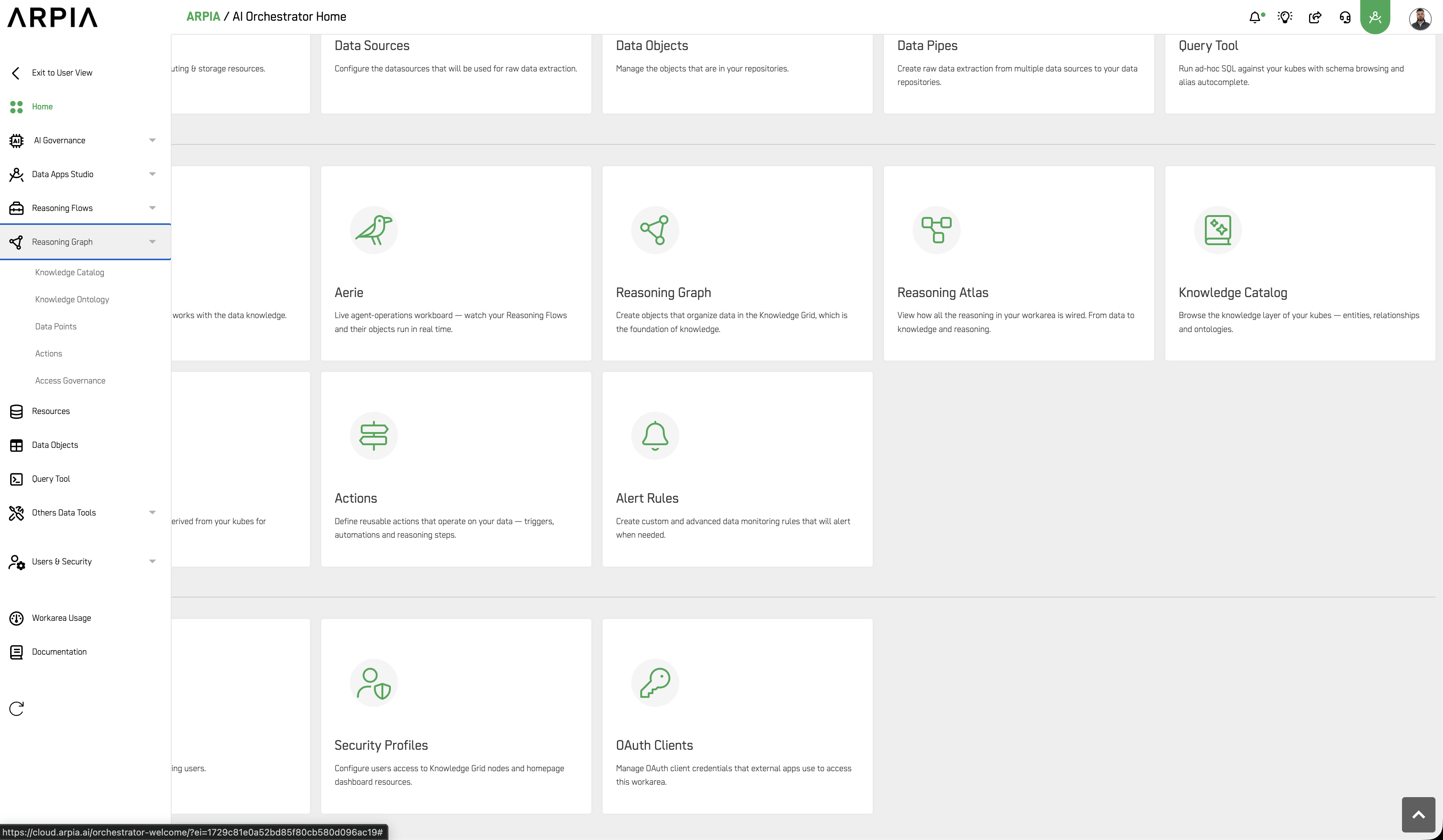Click the Users & Security person-gear icon
The image size is (1443, 840).
[17, 562]
